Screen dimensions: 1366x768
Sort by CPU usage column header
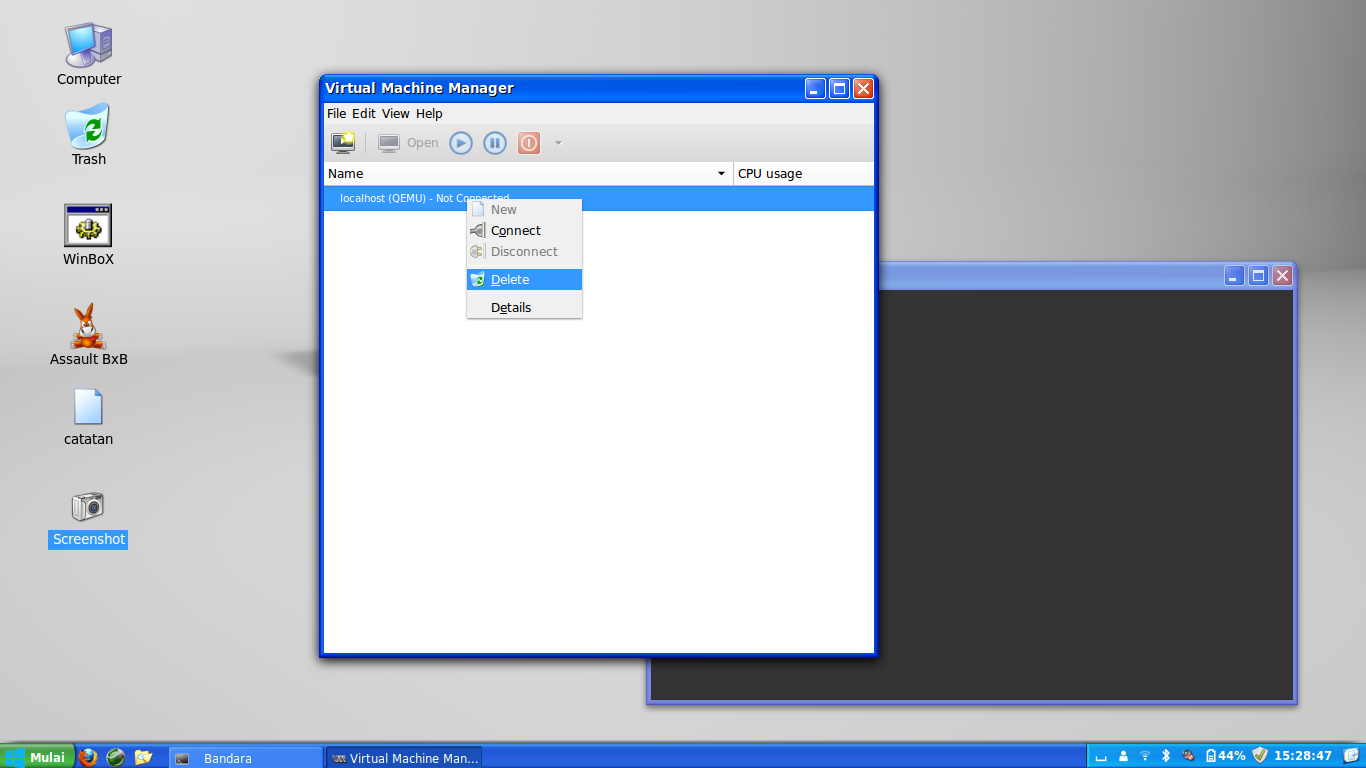point(770,173)
